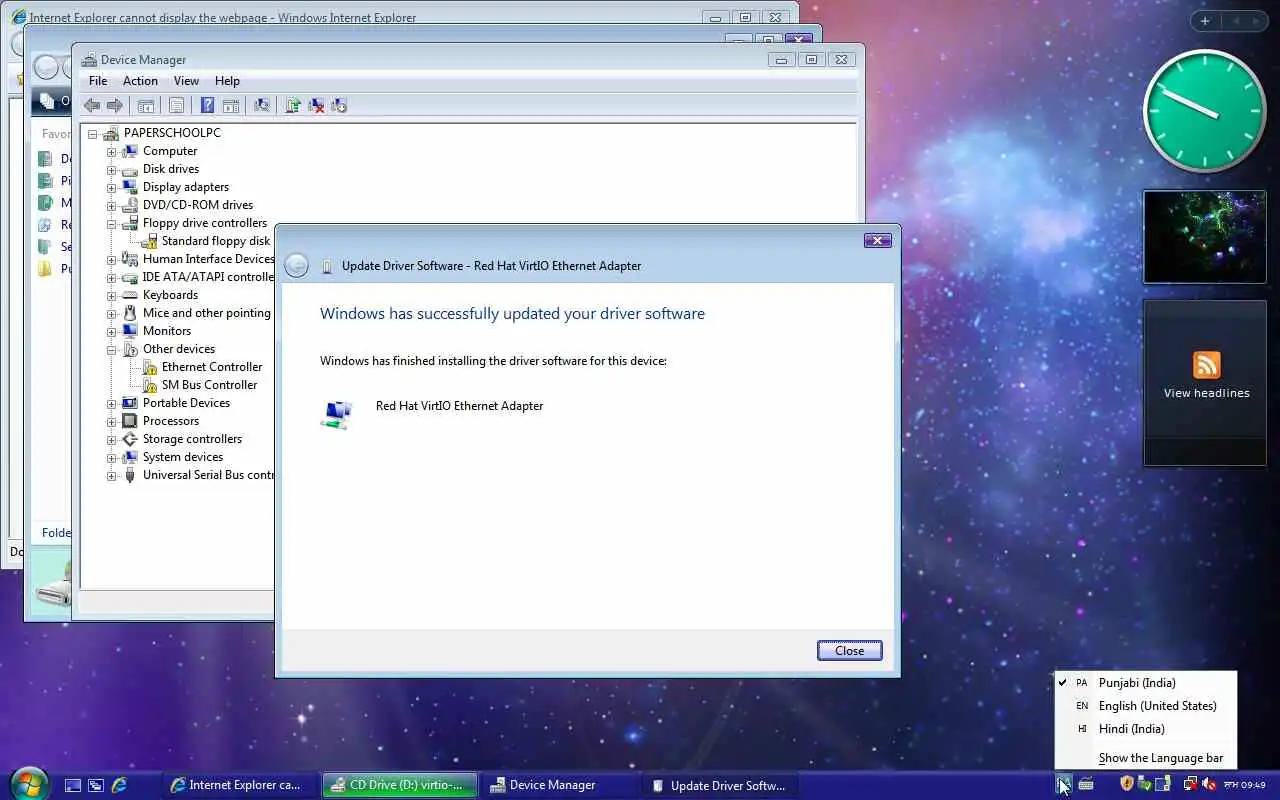Click the Disable device toolbar icon
Image resolution: width=1280 pixels, height=800 pixels.
coord(339,105)
